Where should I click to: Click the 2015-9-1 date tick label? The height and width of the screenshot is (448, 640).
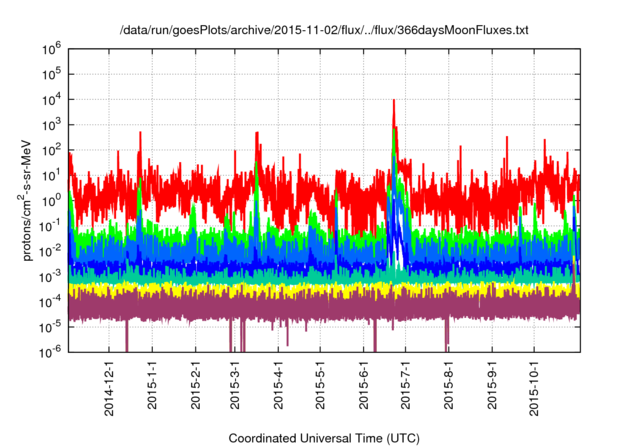(492, 385)
